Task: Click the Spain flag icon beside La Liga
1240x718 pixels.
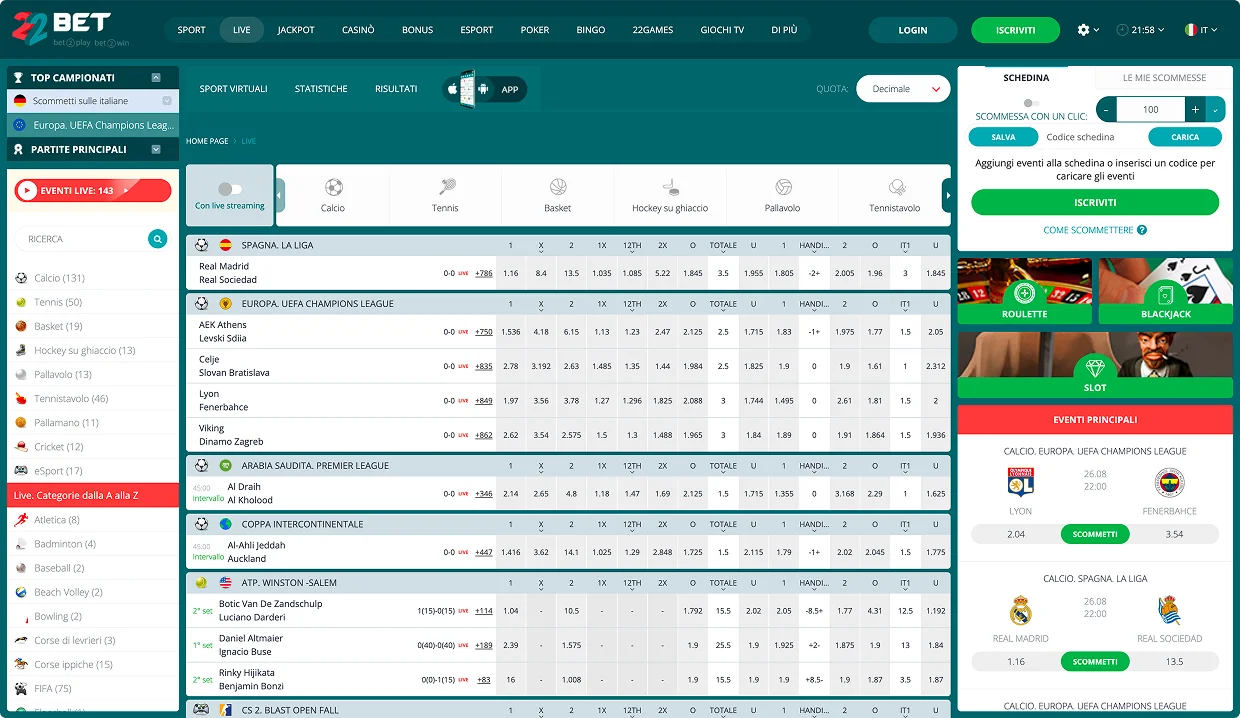Action: pos(225,245)
